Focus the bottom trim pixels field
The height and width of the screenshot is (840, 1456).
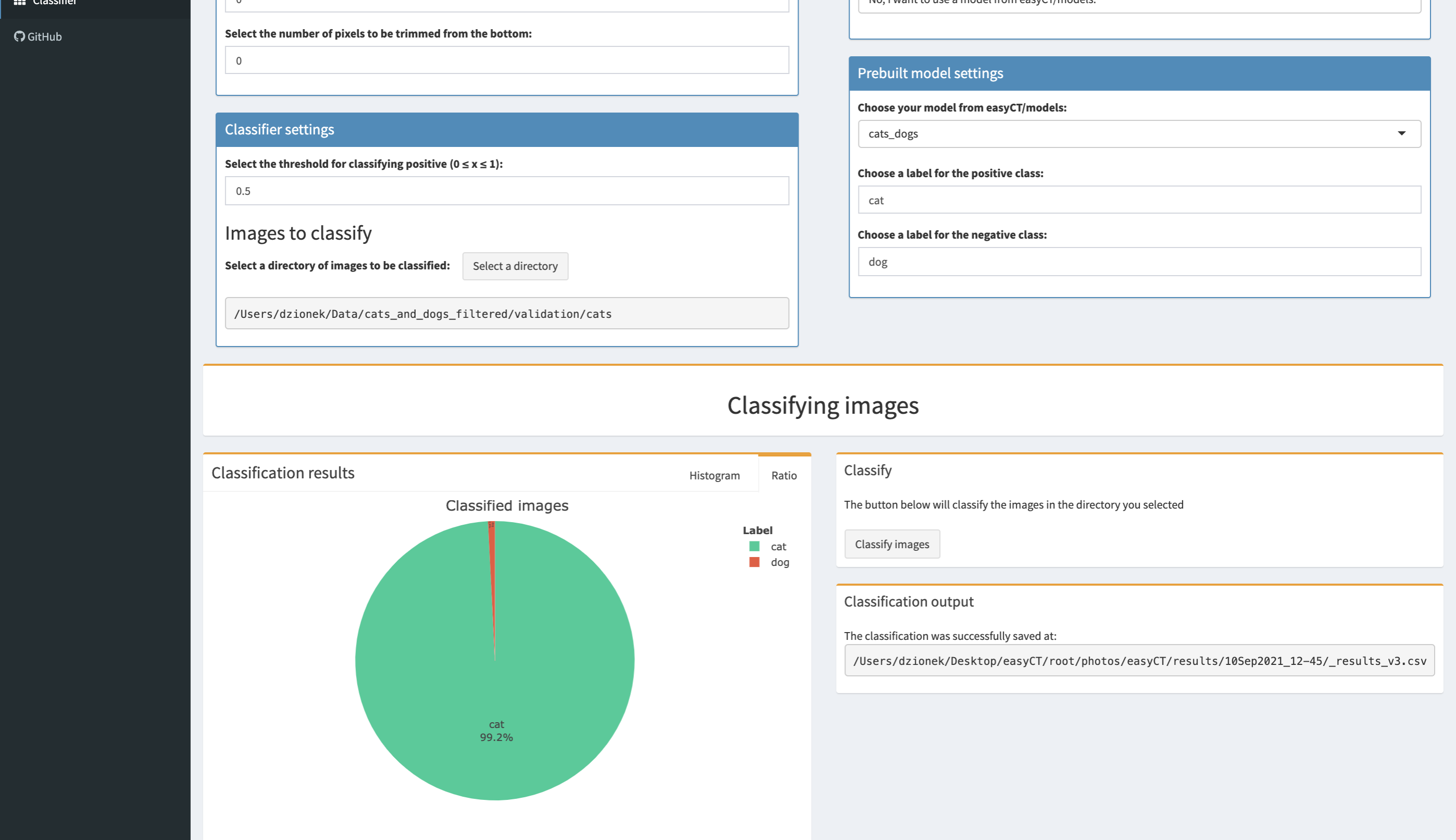[x=506, y=60]
